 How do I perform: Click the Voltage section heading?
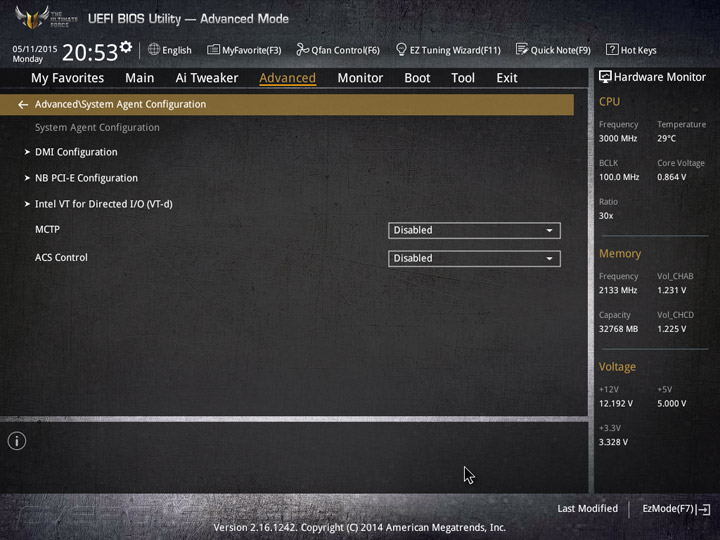(x=617, y=367)
